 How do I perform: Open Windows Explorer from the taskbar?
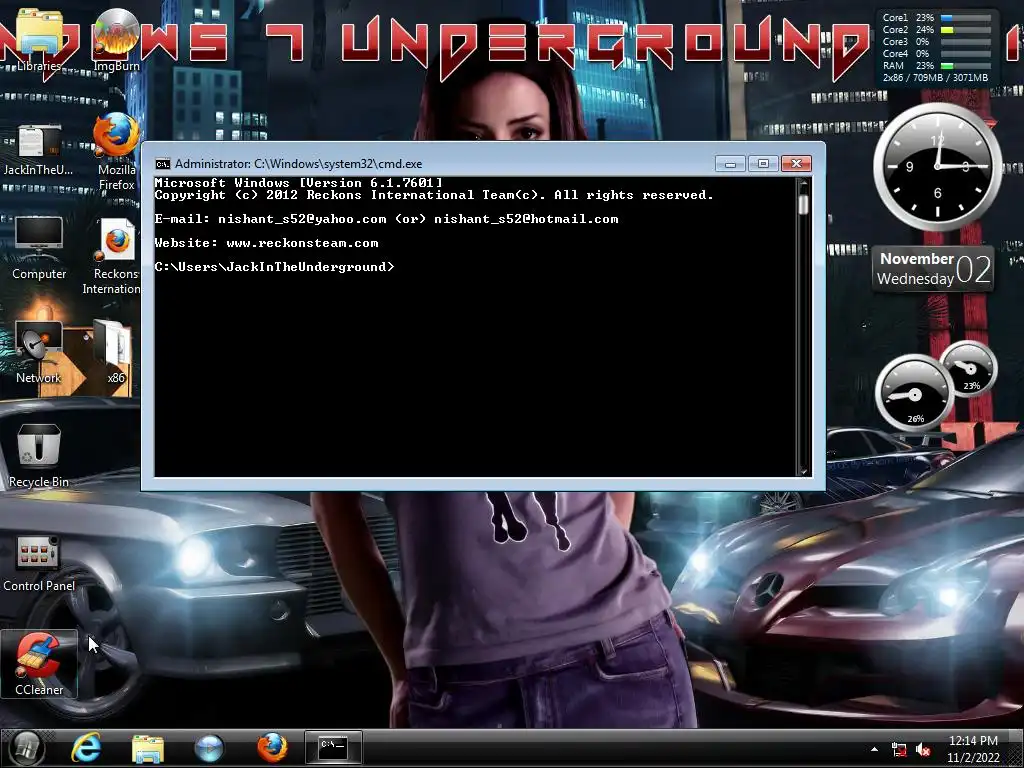tap(148, 748)
